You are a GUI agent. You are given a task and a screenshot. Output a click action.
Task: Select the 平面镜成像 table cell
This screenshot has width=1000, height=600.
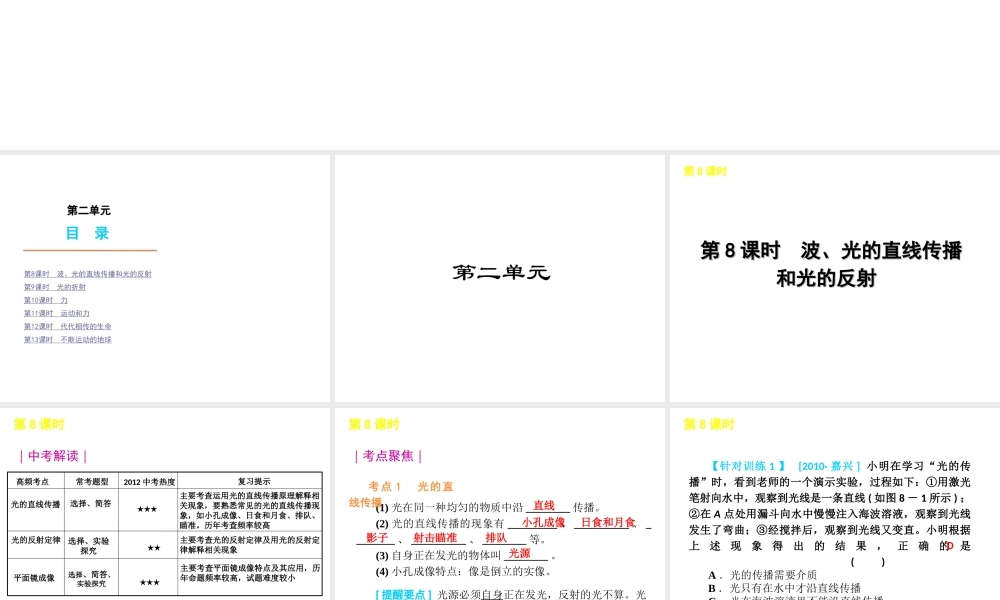tap(36, 578)
